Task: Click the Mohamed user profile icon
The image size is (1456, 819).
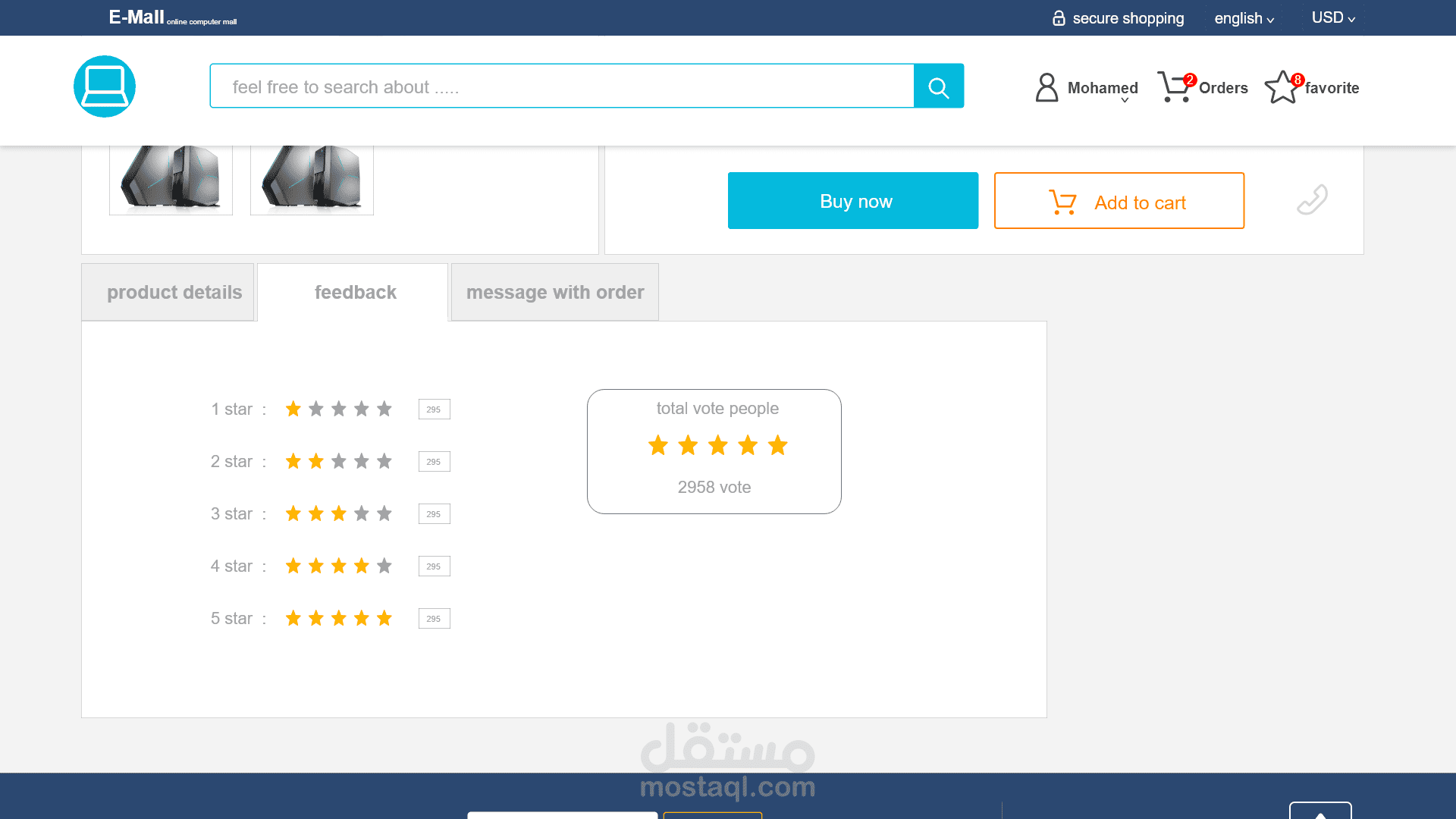Action: coord(1046,87)
